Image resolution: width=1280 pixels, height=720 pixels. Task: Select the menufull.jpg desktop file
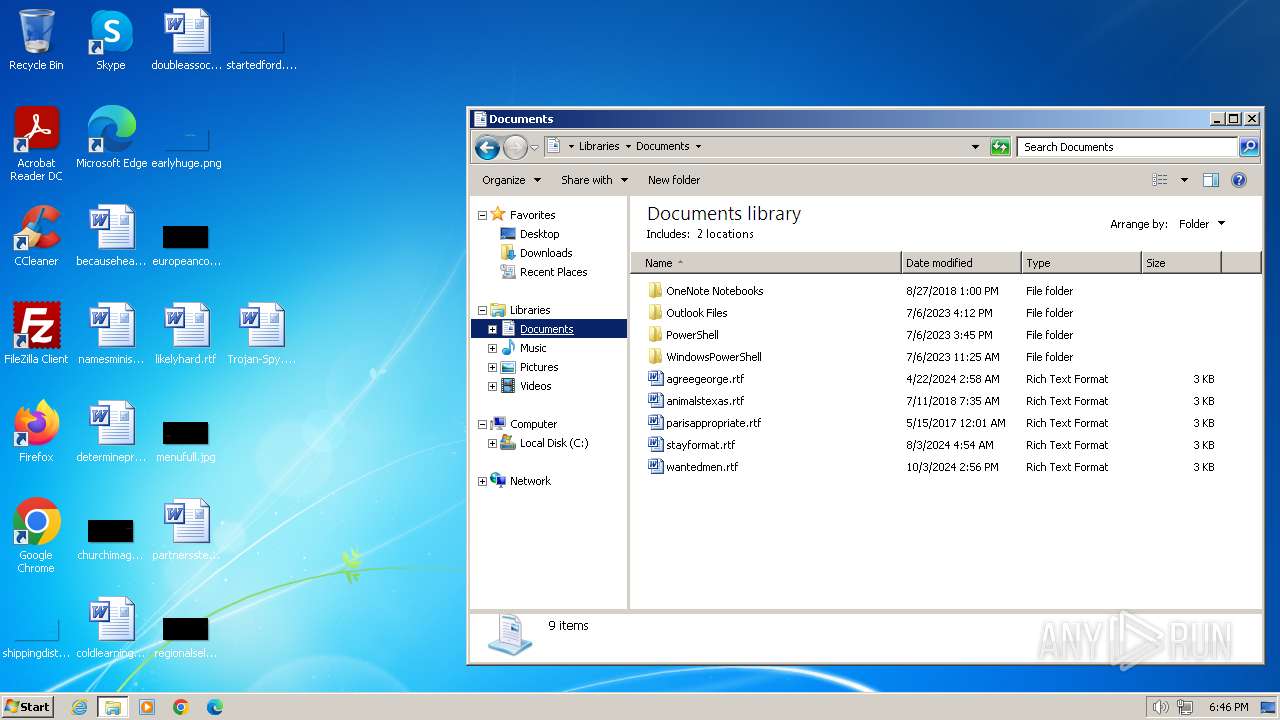186,440
